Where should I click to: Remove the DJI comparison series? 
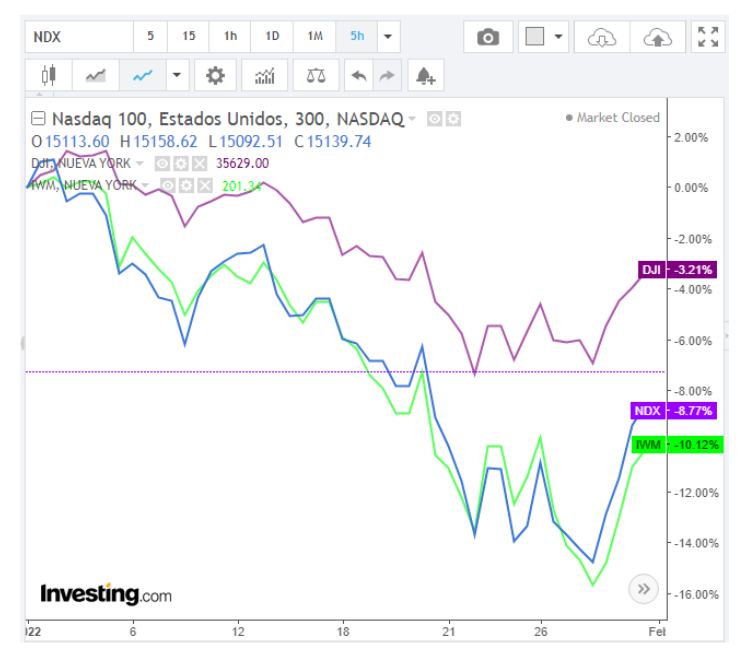tap(199, 164)
